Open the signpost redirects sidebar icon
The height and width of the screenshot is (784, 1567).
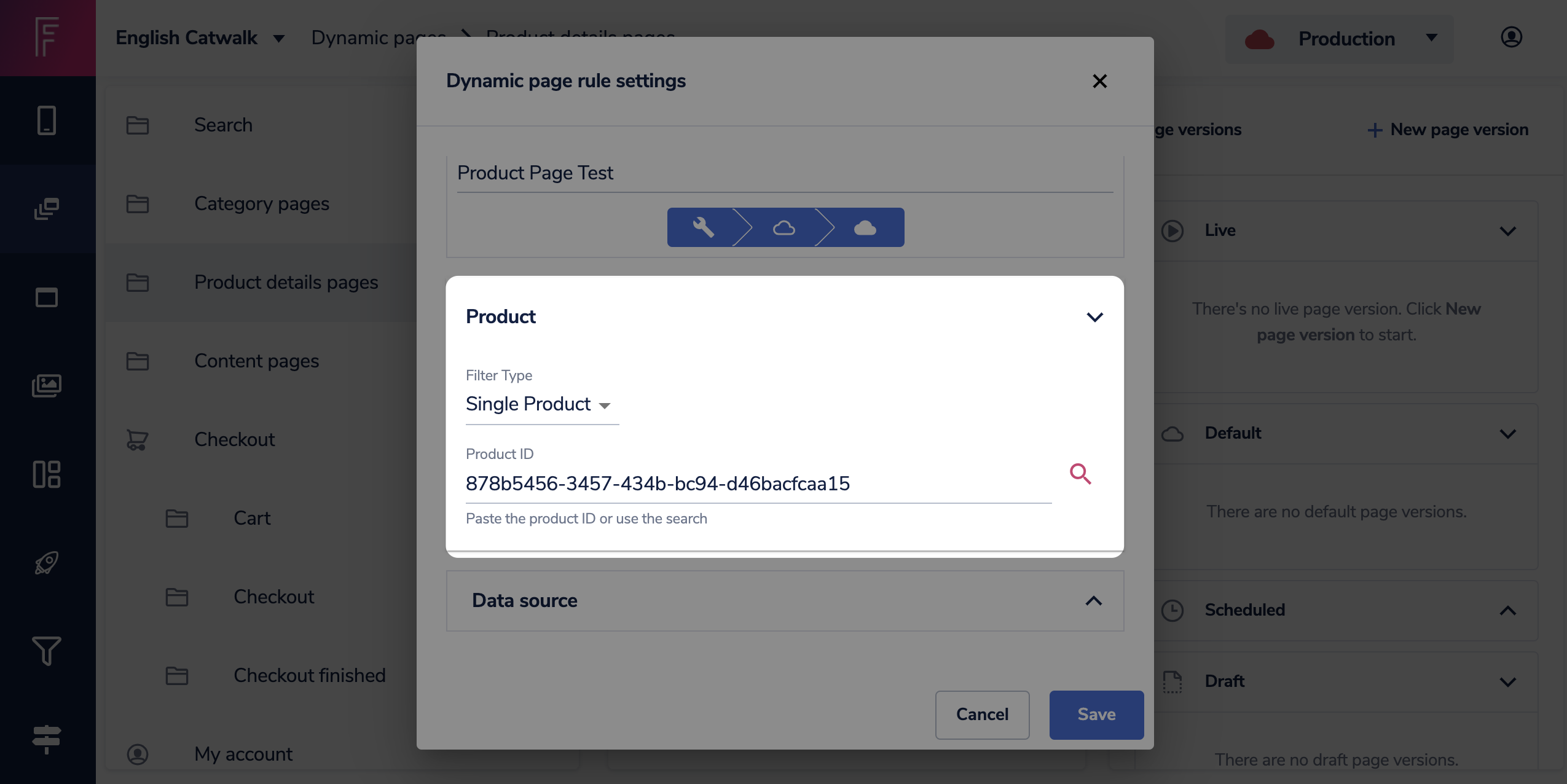[x=47, y=739]
